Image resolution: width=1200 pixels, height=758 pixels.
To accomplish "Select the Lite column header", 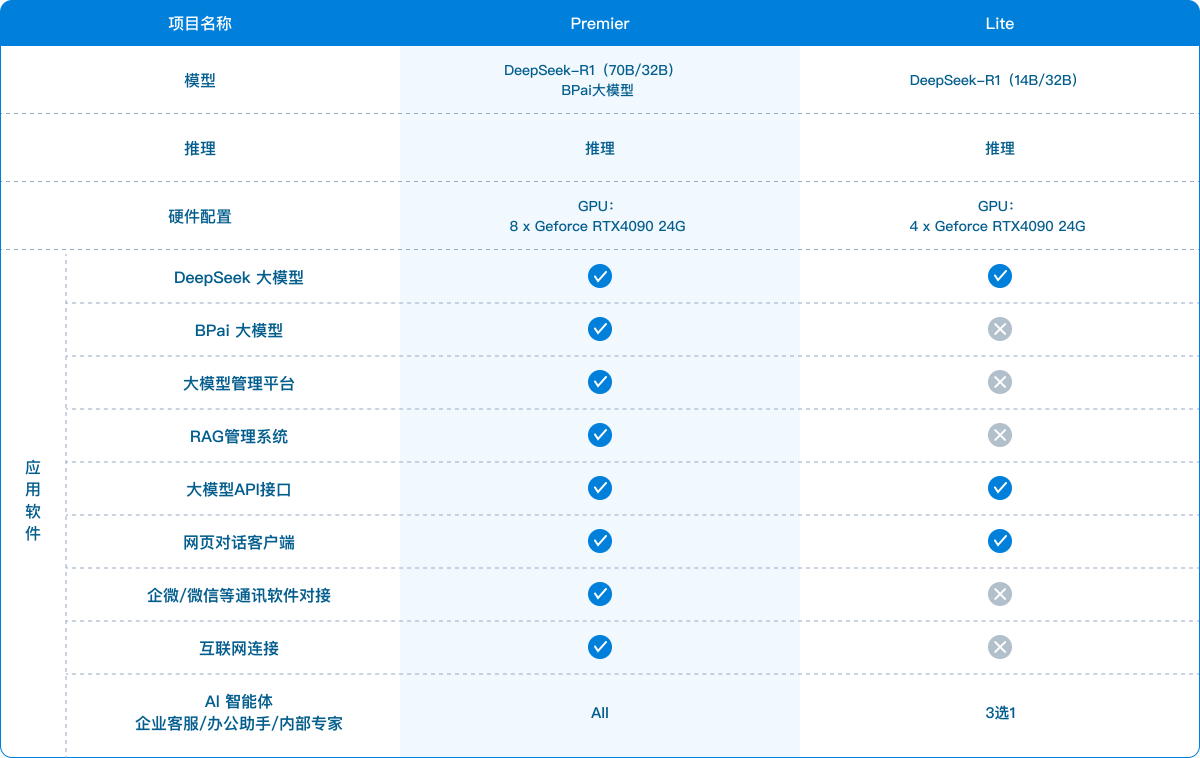I will [1000, 23].
